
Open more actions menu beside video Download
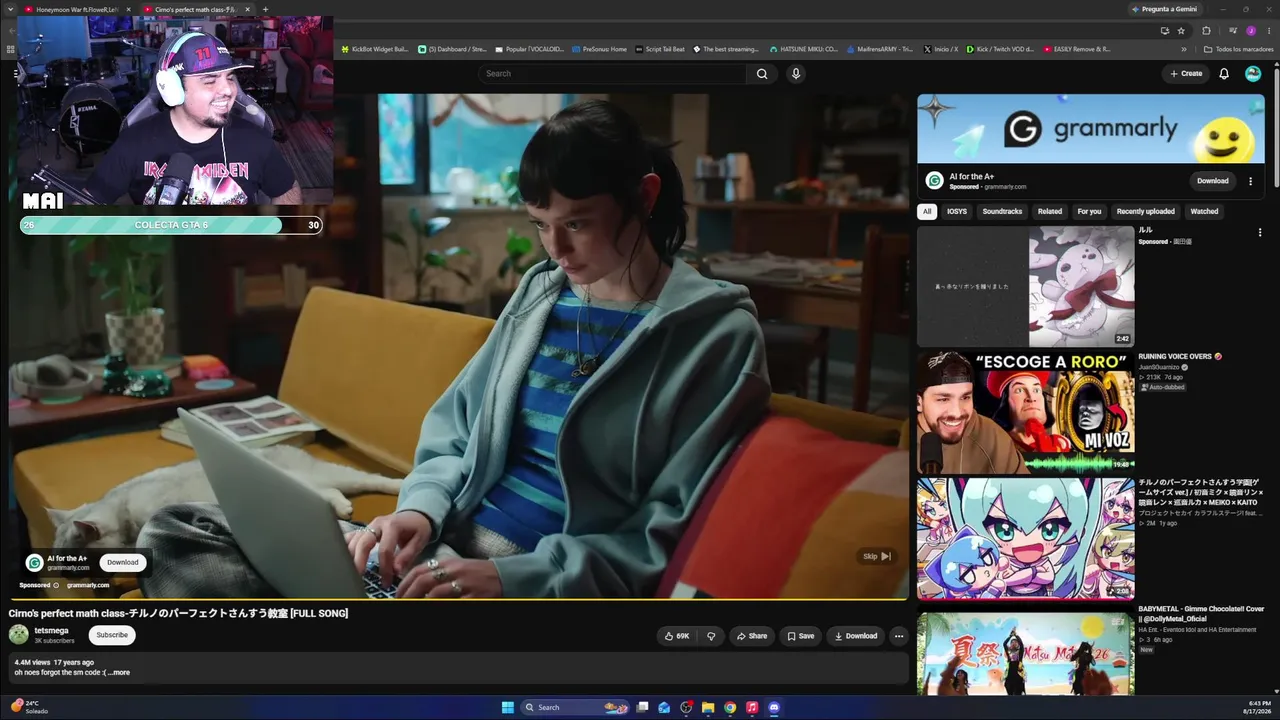pos(899,636)
